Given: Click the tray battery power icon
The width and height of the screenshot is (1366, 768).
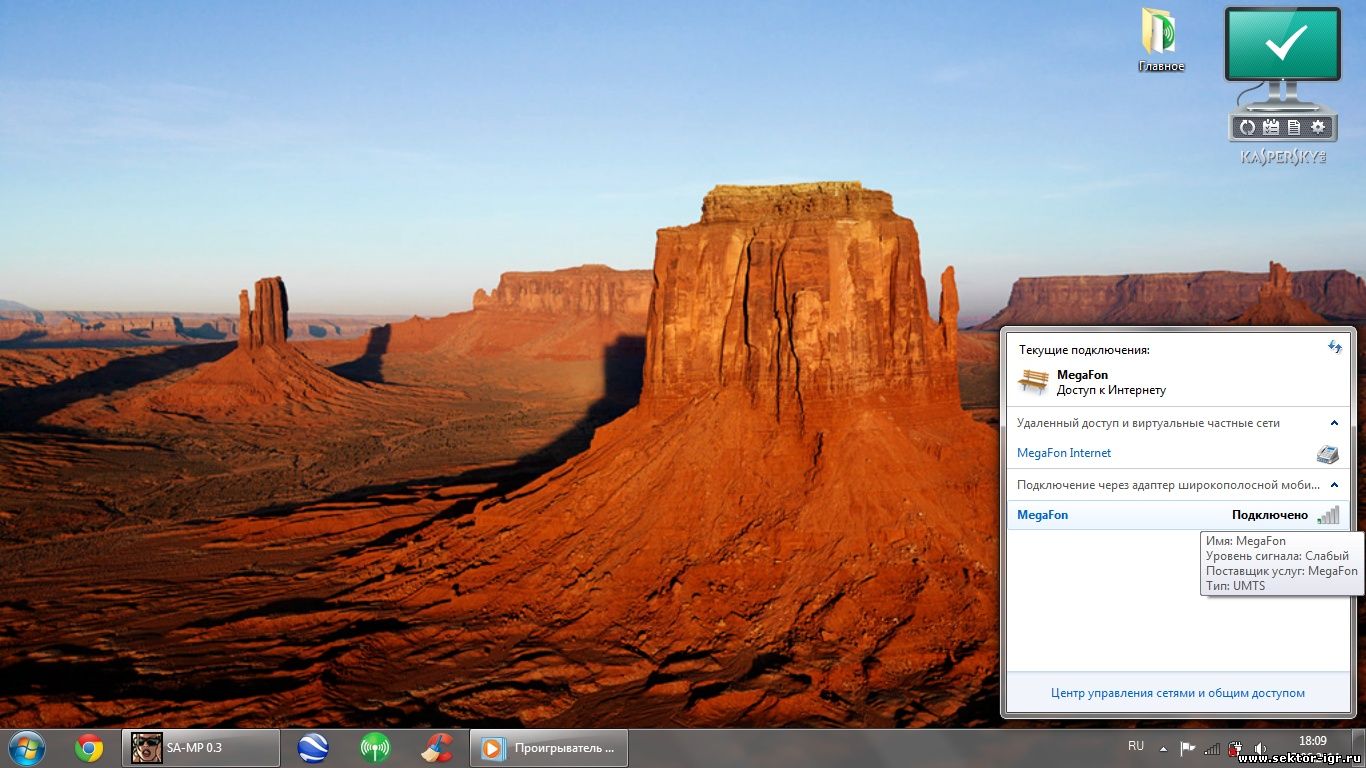Looking at the screenshot, I should (1235, 748).
